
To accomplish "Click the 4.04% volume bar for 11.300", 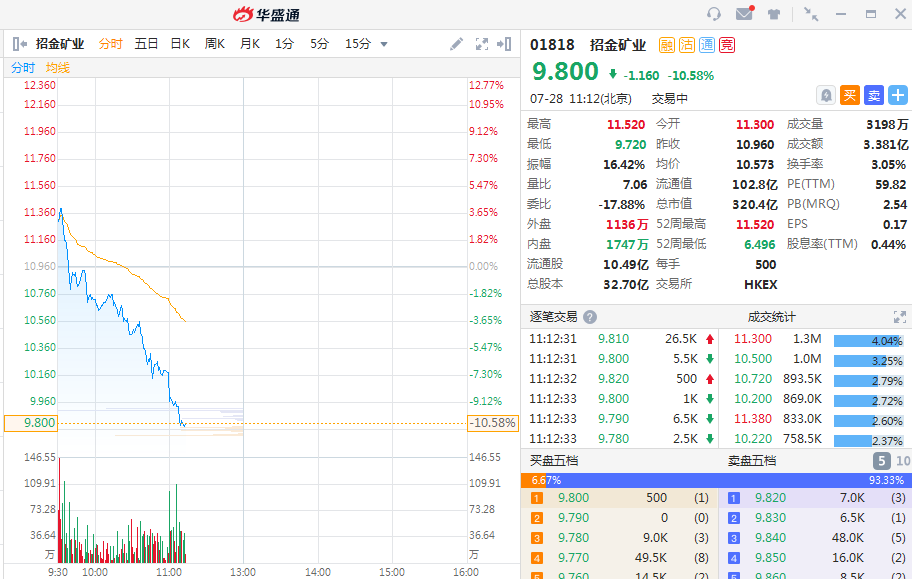I will pos(868,341).
